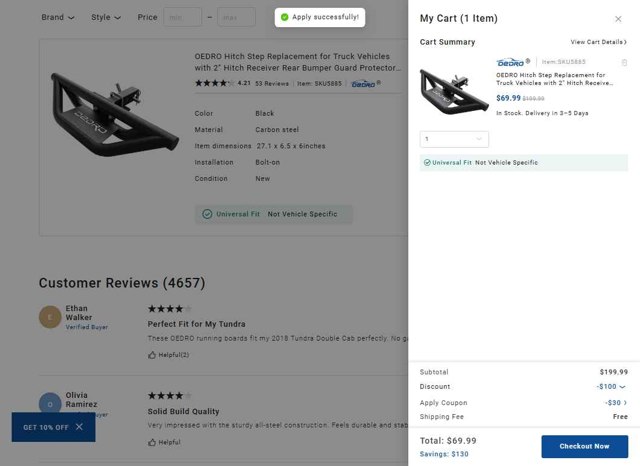Click the Savings: $130 text
This screenshot has height=466, width=640.
coord(444,454)
